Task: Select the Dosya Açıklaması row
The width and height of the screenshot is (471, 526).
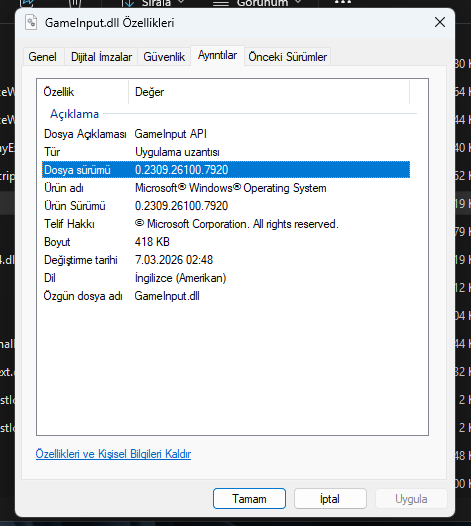Action: click(226, 134)
